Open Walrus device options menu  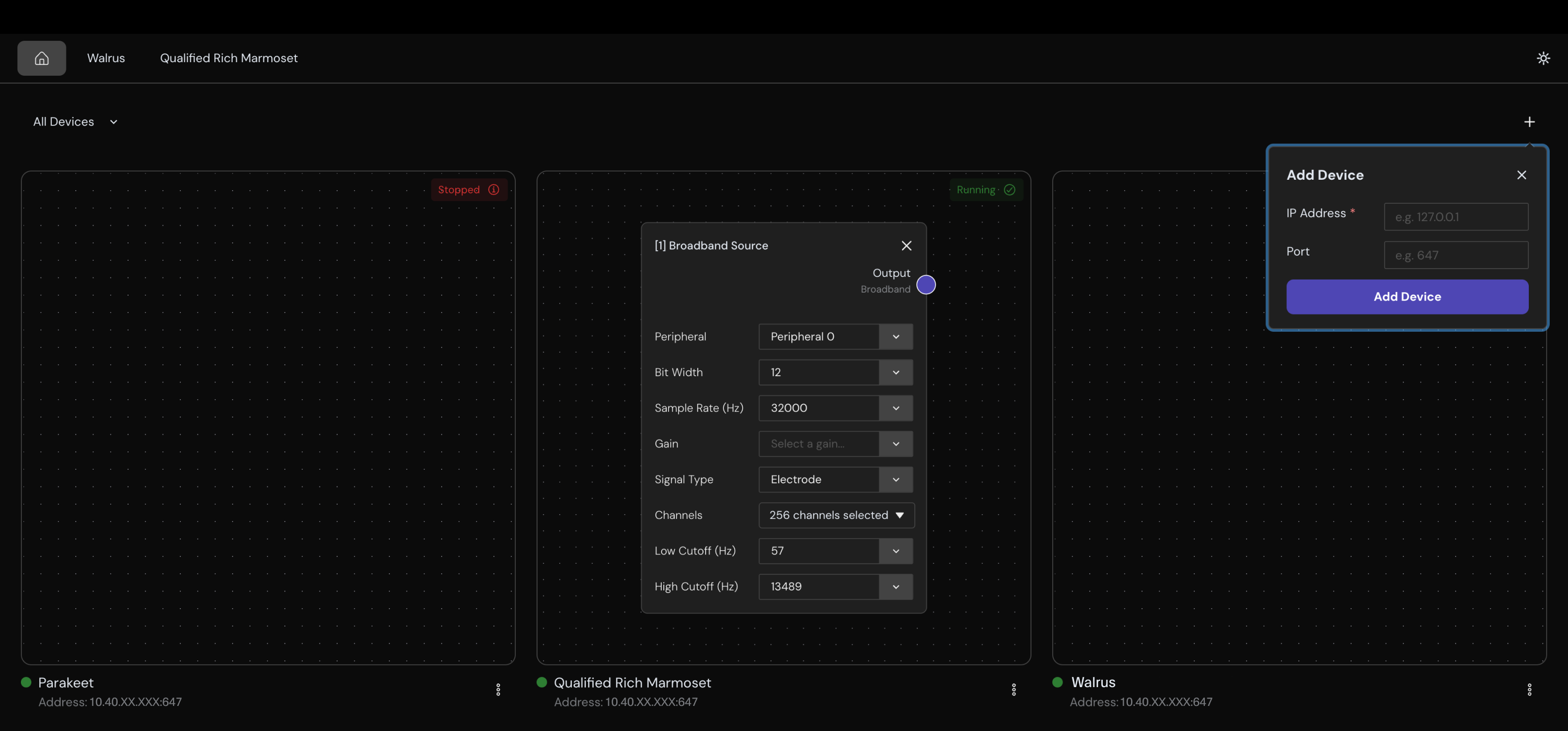[1529, 689]
